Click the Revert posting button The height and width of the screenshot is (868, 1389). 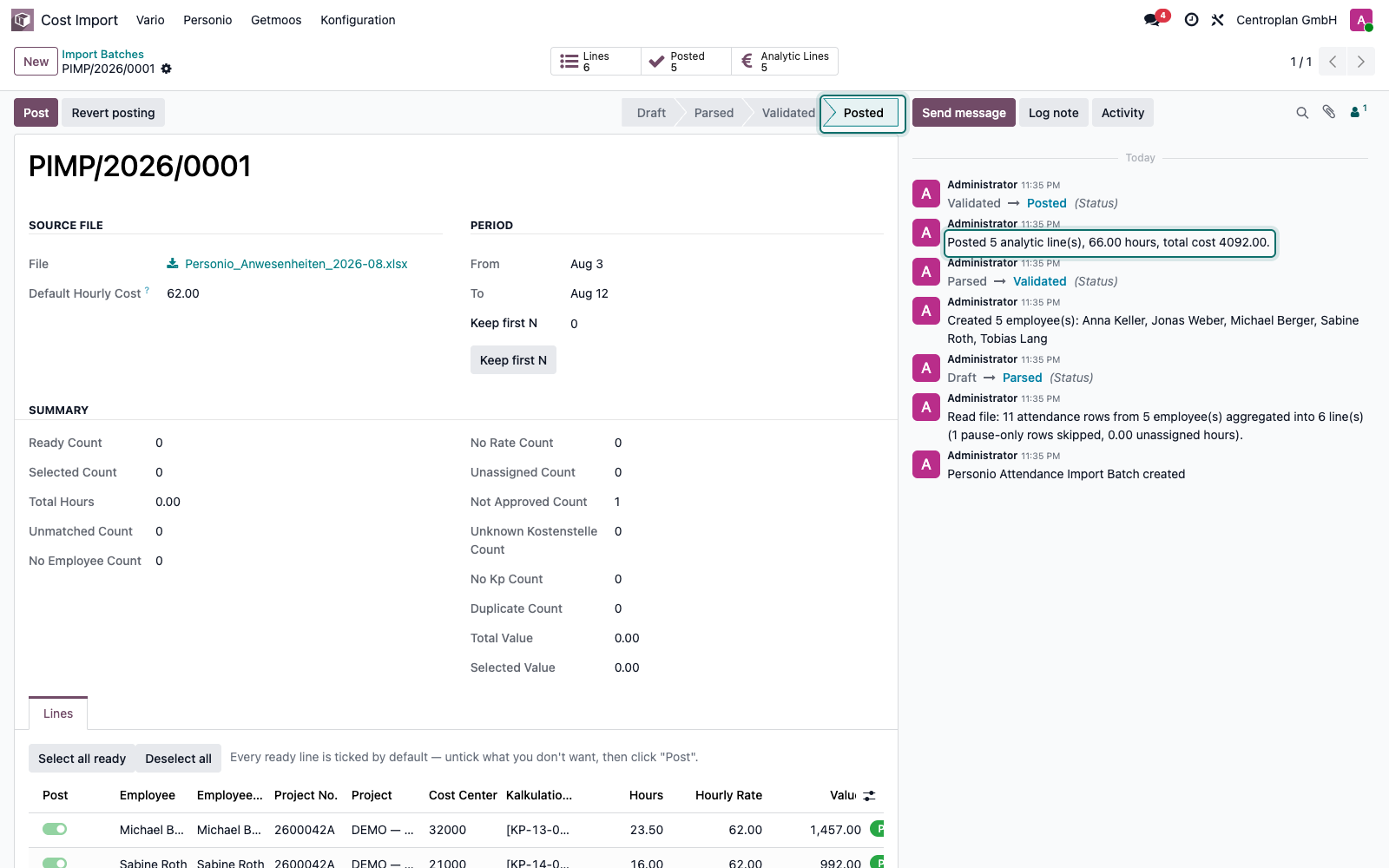(113, 113)
